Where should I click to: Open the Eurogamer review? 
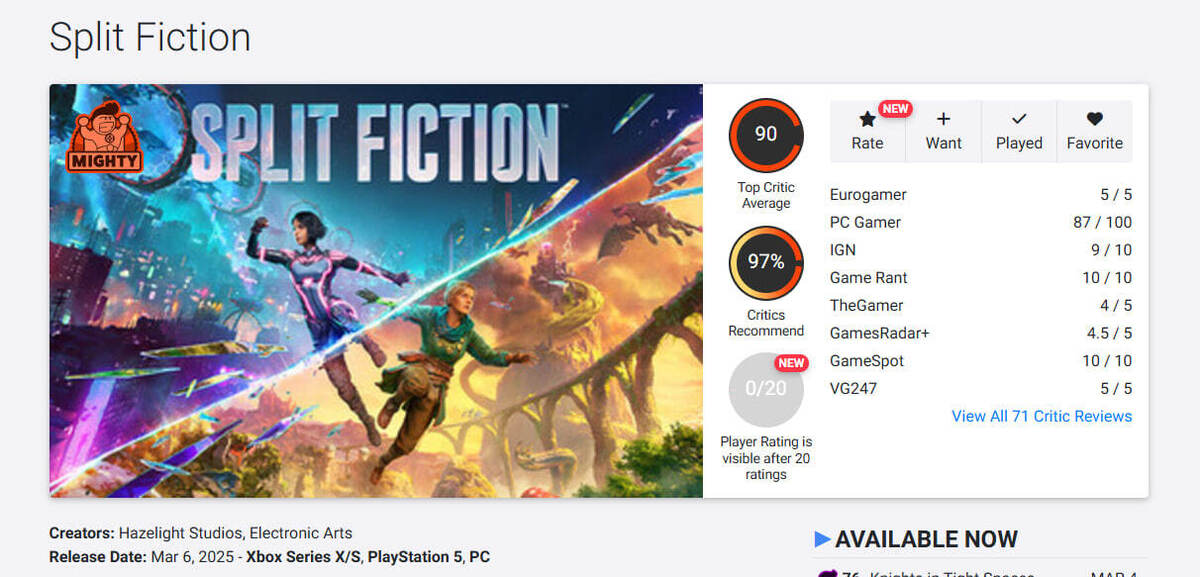[x=868, y=195]
